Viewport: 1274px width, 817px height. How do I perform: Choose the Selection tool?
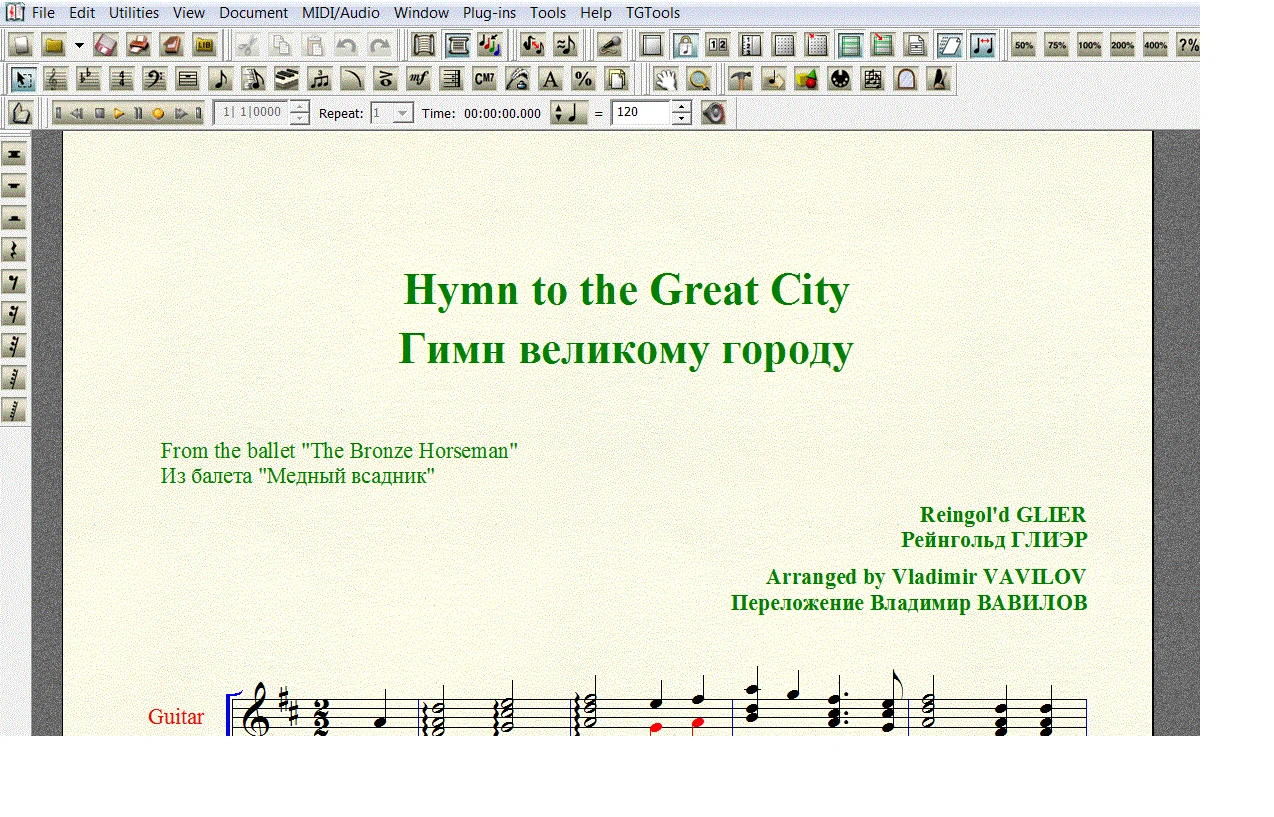click(23, 79)
